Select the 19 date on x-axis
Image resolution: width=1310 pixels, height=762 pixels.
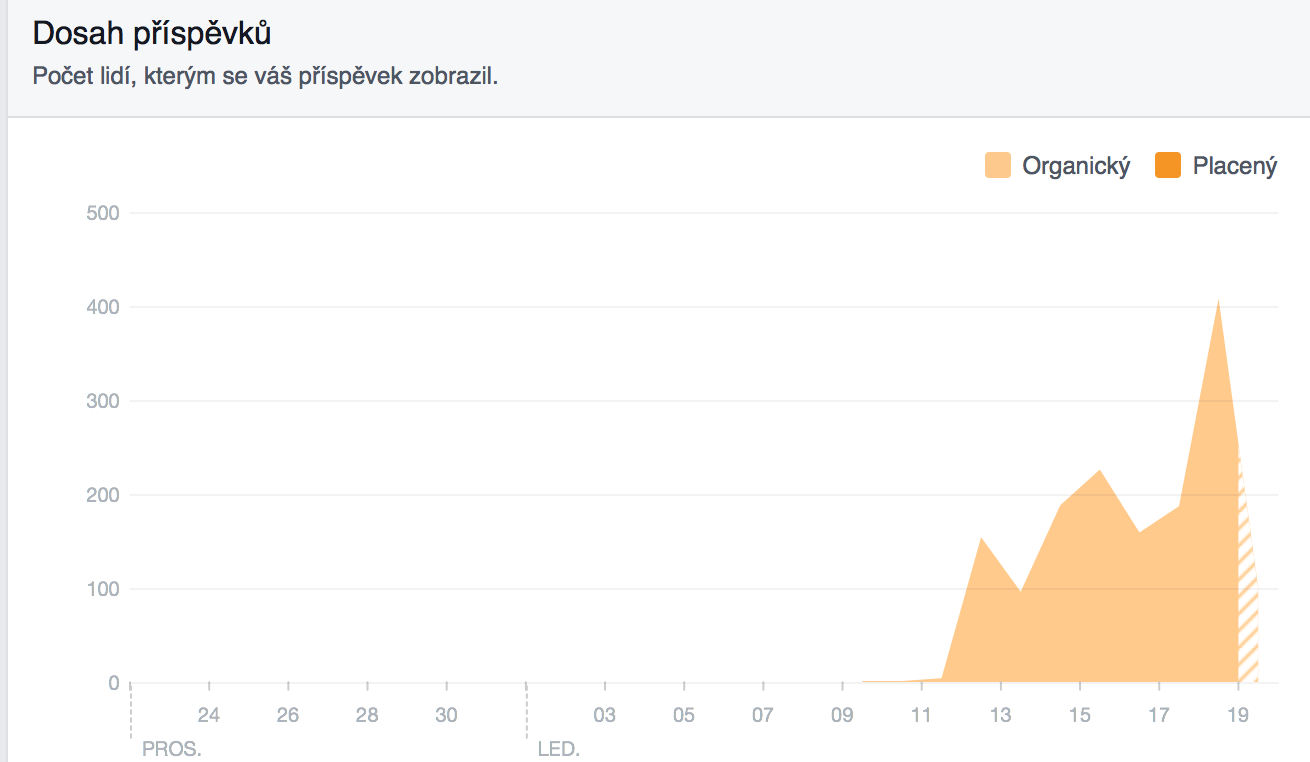point(1238,715)
